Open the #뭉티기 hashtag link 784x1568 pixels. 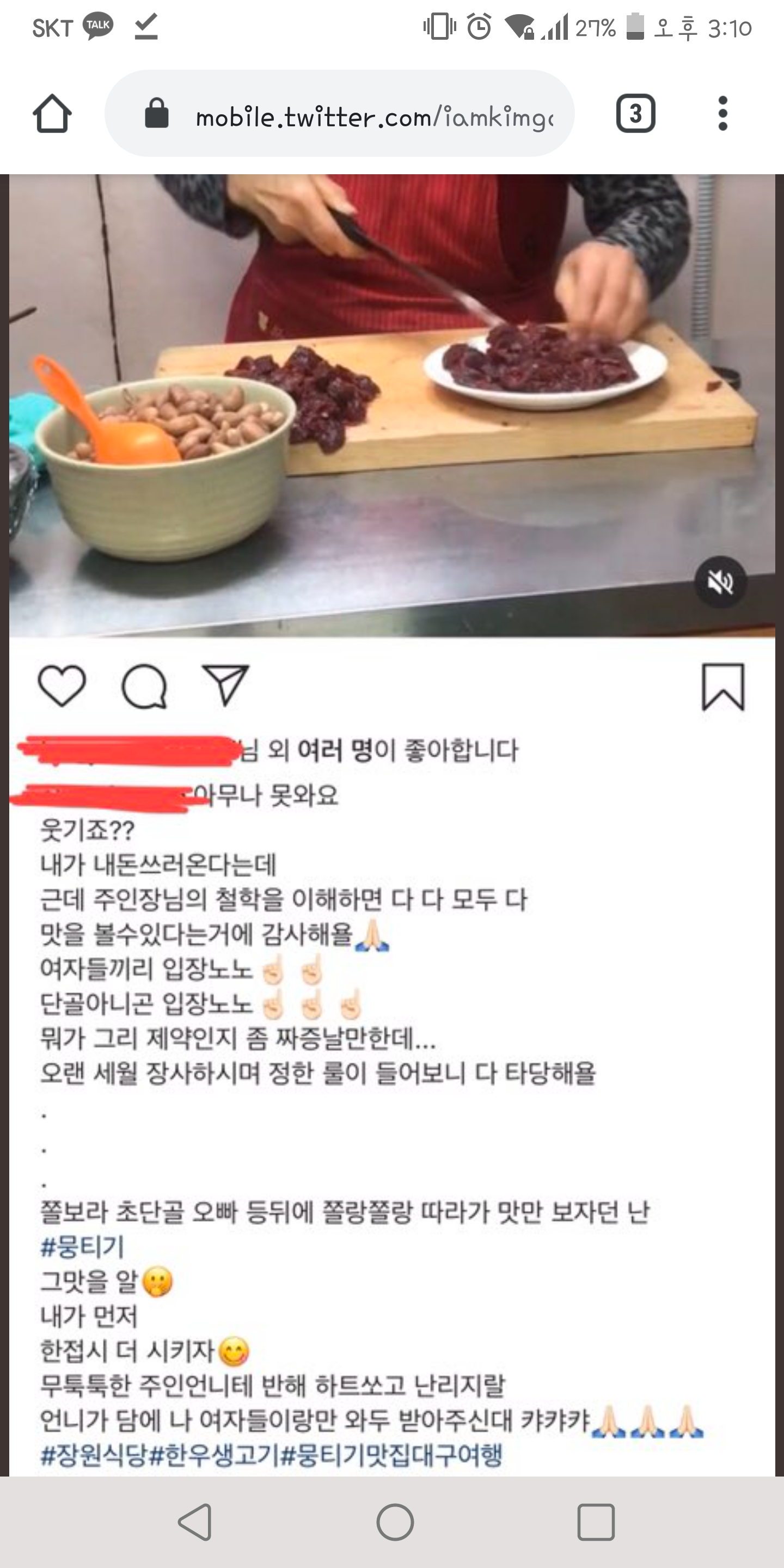pyautogui.click(x=82, y=1247)
